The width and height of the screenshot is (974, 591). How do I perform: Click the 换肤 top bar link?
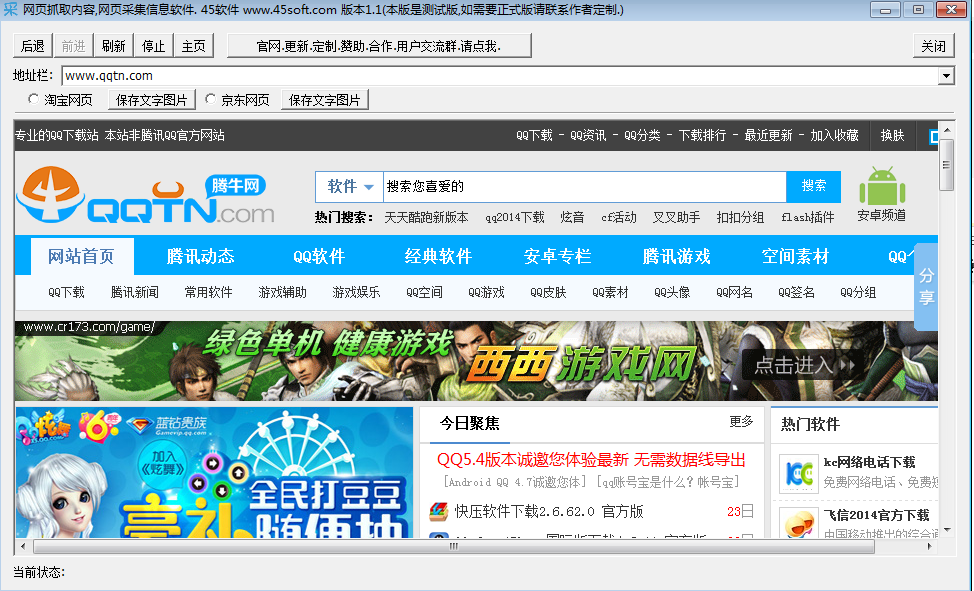[892, 135]
